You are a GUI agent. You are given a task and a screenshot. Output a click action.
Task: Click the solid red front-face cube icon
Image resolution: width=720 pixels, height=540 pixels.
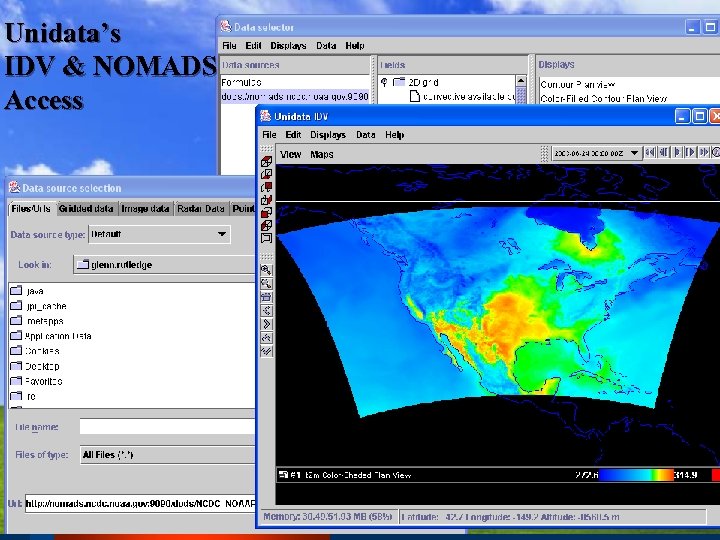[266, 213]
